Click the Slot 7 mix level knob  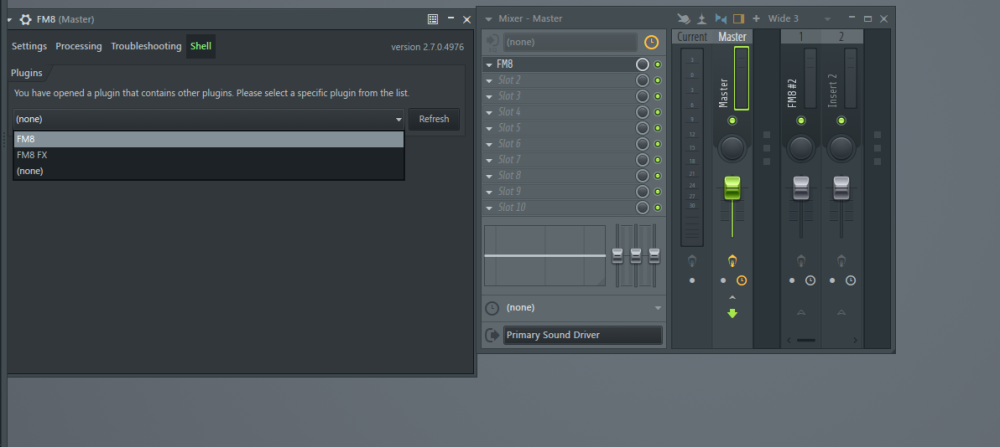coord(642,160)
